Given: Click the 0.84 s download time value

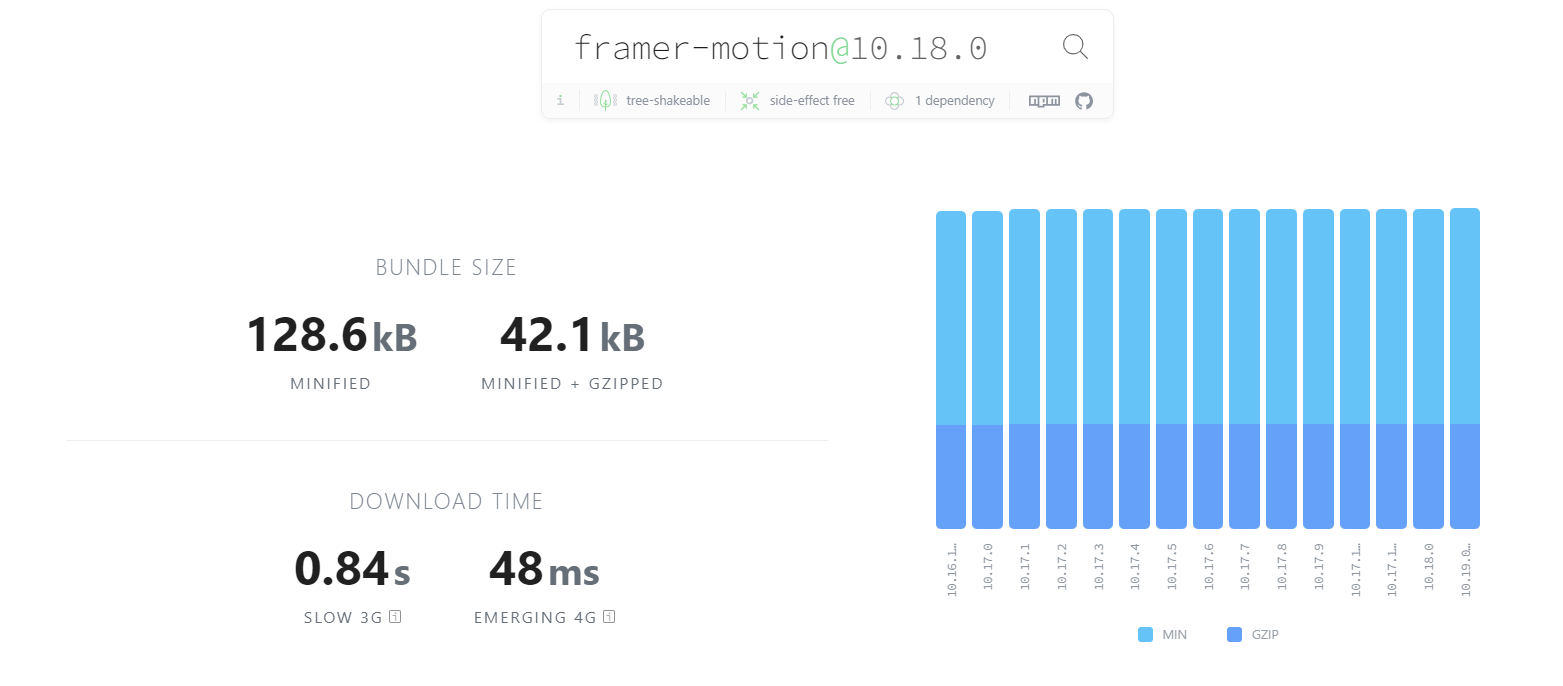Looking at the screenshot, I should (x=352, y=569).
